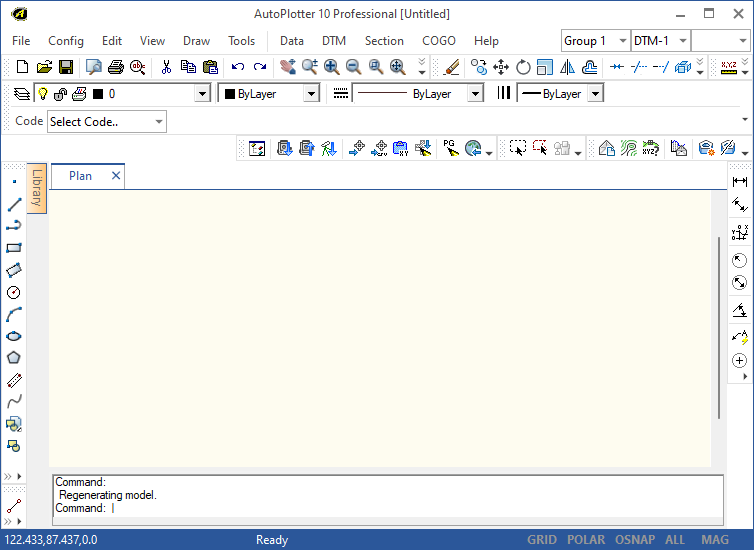Click the Cut scissors icon
The image size is (754, 550).
coord(166,67)
